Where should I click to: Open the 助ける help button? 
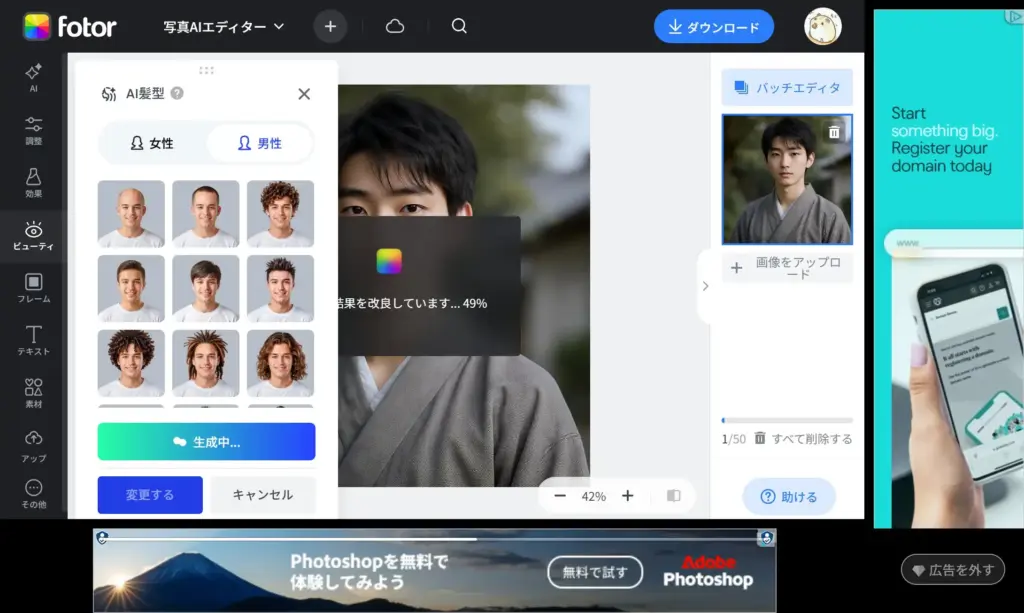tap(789, 497)
